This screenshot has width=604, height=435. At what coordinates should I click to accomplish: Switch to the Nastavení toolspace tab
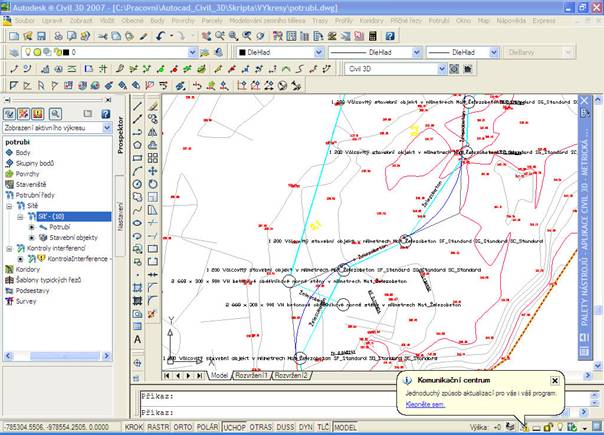coord(120,216)
